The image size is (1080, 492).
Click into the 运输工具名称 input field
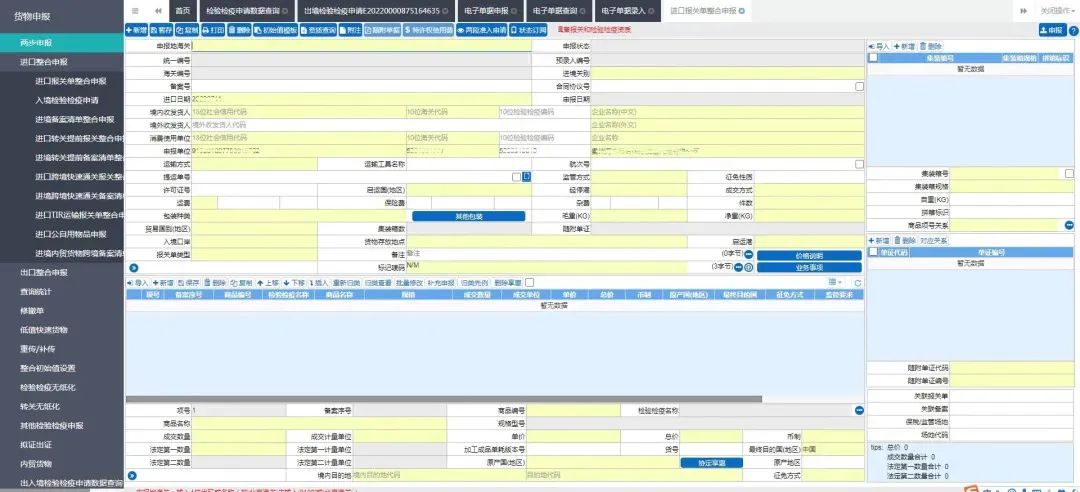(x=469, y=164)
